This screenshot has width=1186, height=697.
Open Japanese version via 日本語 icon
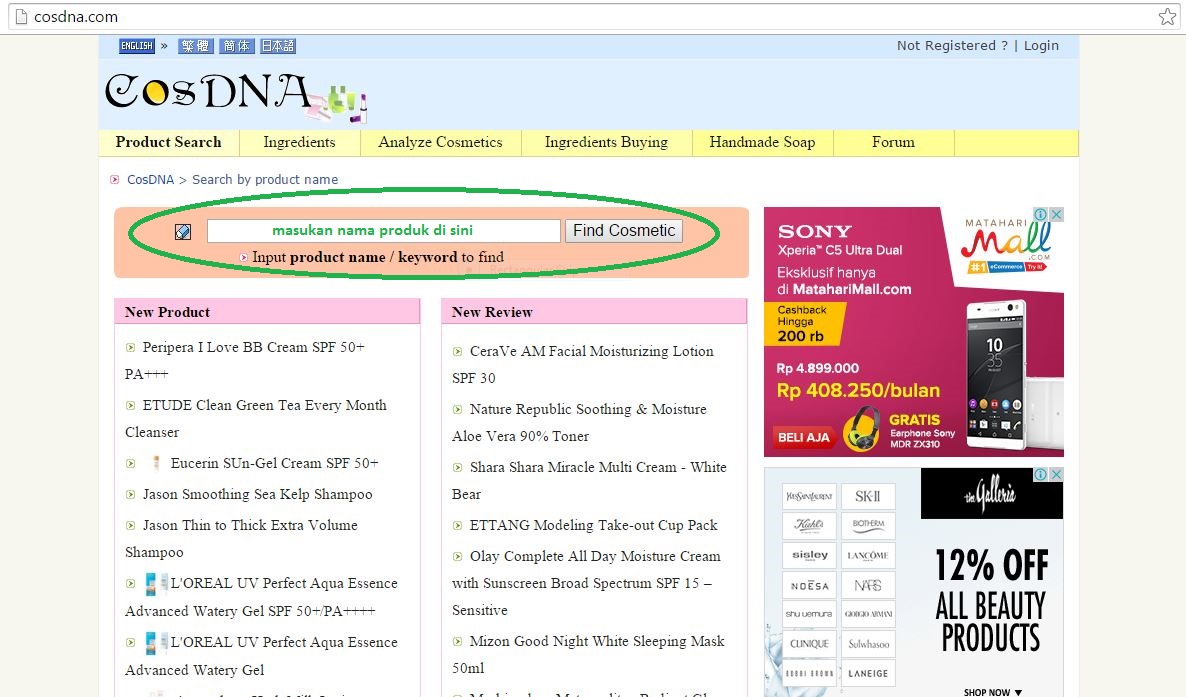click(278, 45)
